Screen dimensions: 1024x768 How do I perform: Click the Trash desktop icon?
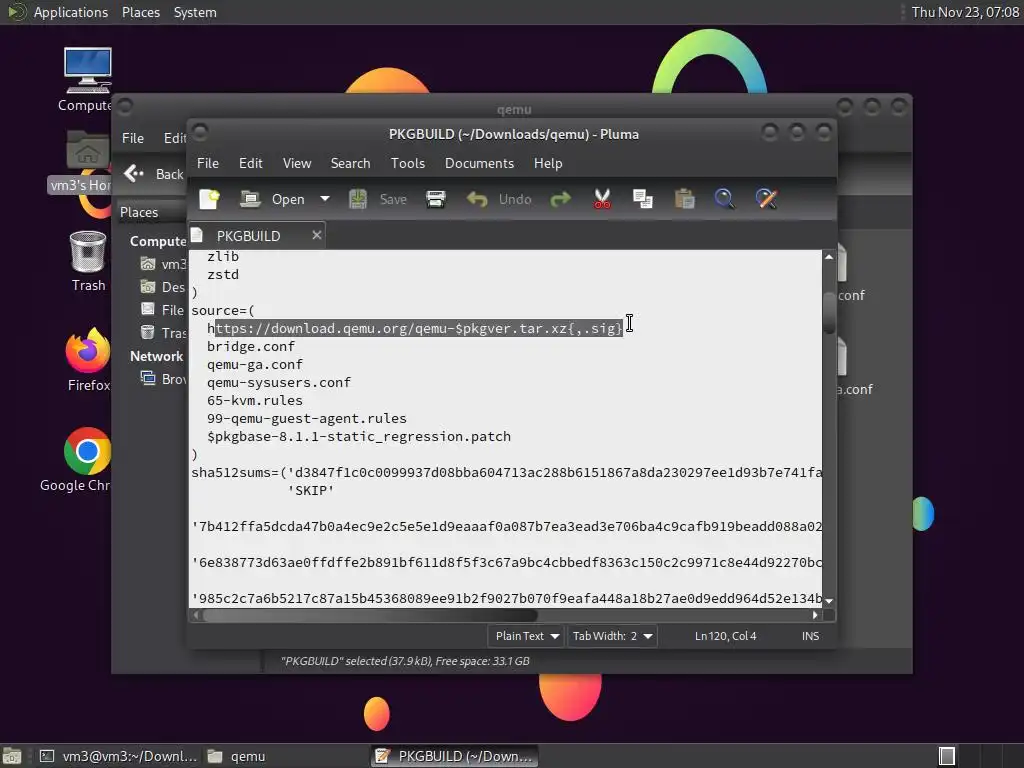[88, 261]
